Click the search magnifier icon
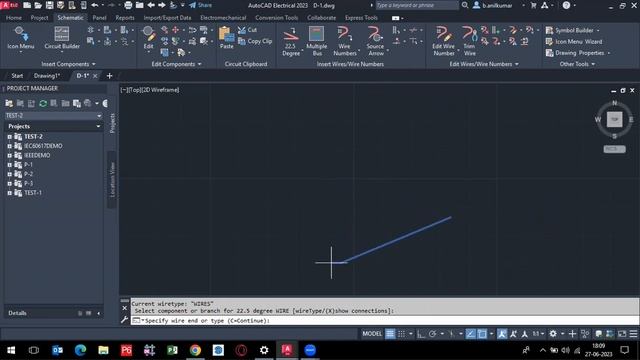 [x=464, y=5]
